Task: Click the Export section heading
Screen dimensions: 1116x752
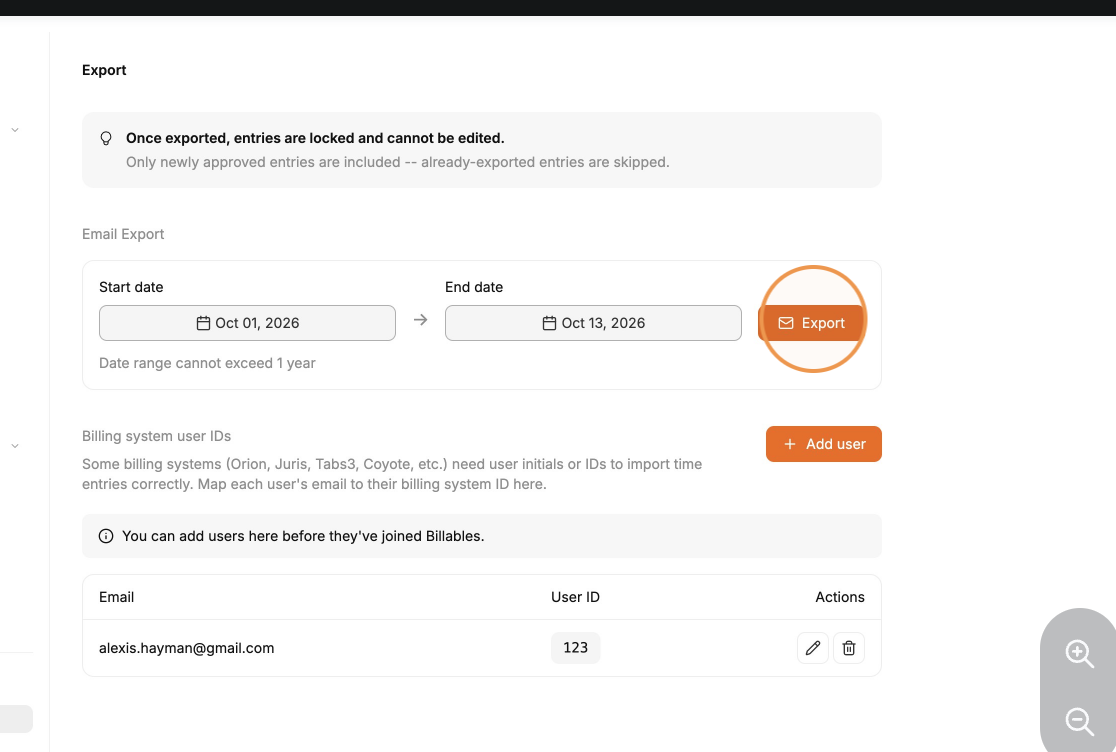Action: coord(104,70)
